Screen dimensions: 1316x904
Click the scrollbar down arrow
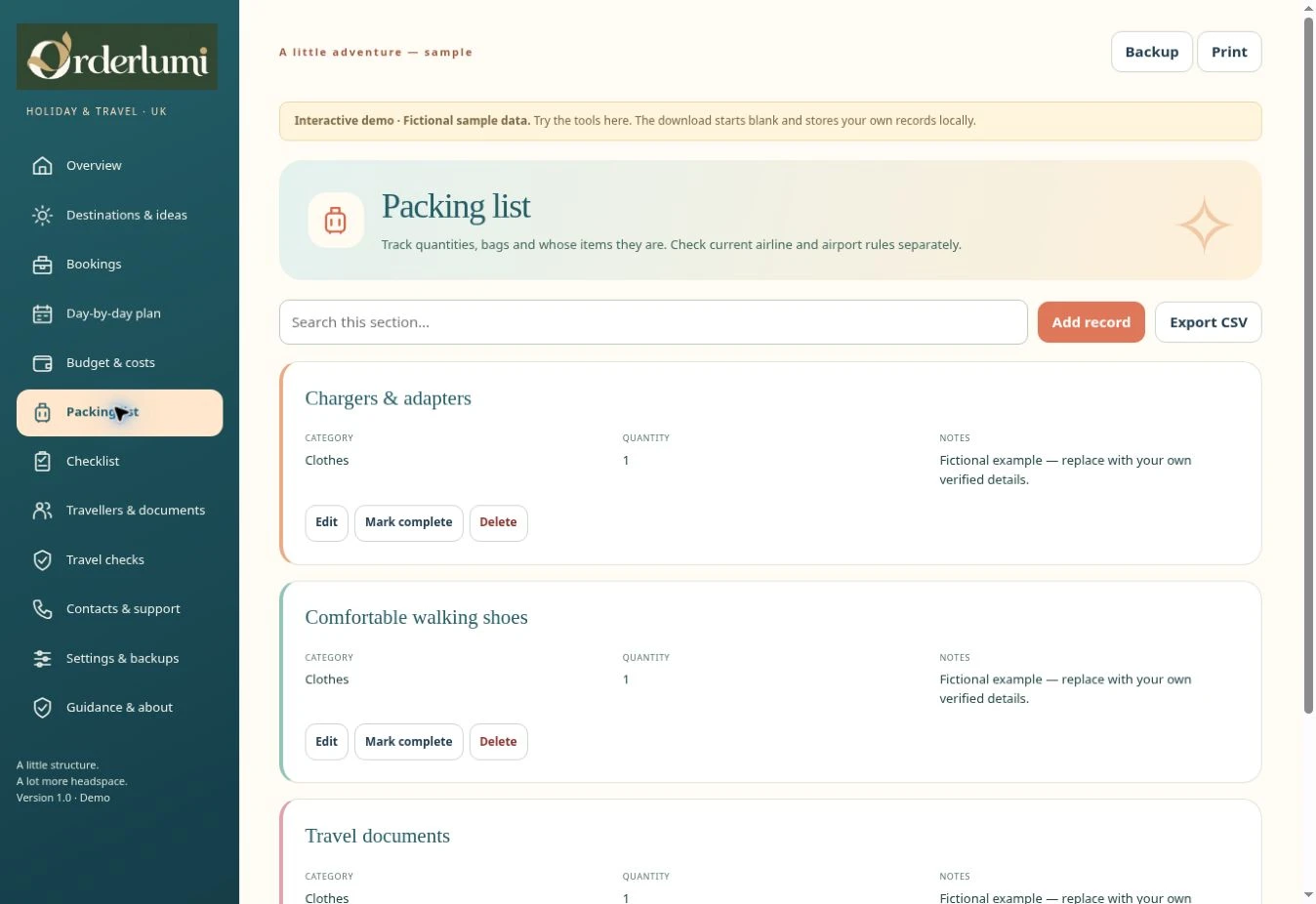point(1308,895)
